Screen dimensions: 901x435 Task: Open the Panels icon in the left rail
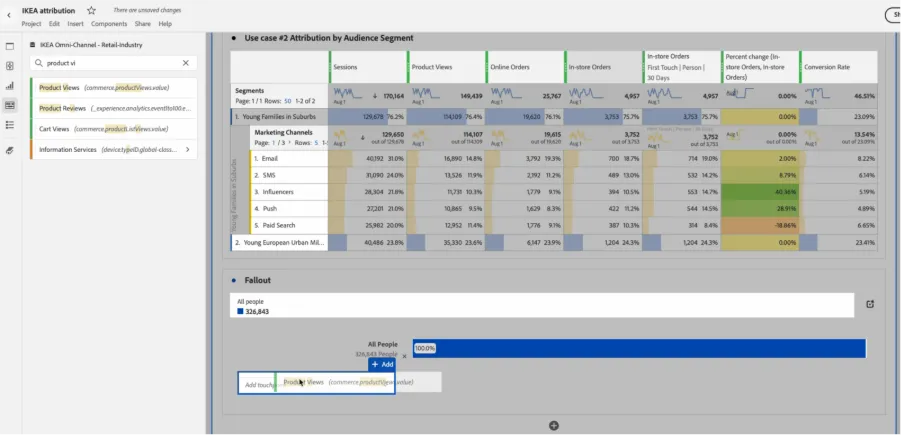pos(10,47)
